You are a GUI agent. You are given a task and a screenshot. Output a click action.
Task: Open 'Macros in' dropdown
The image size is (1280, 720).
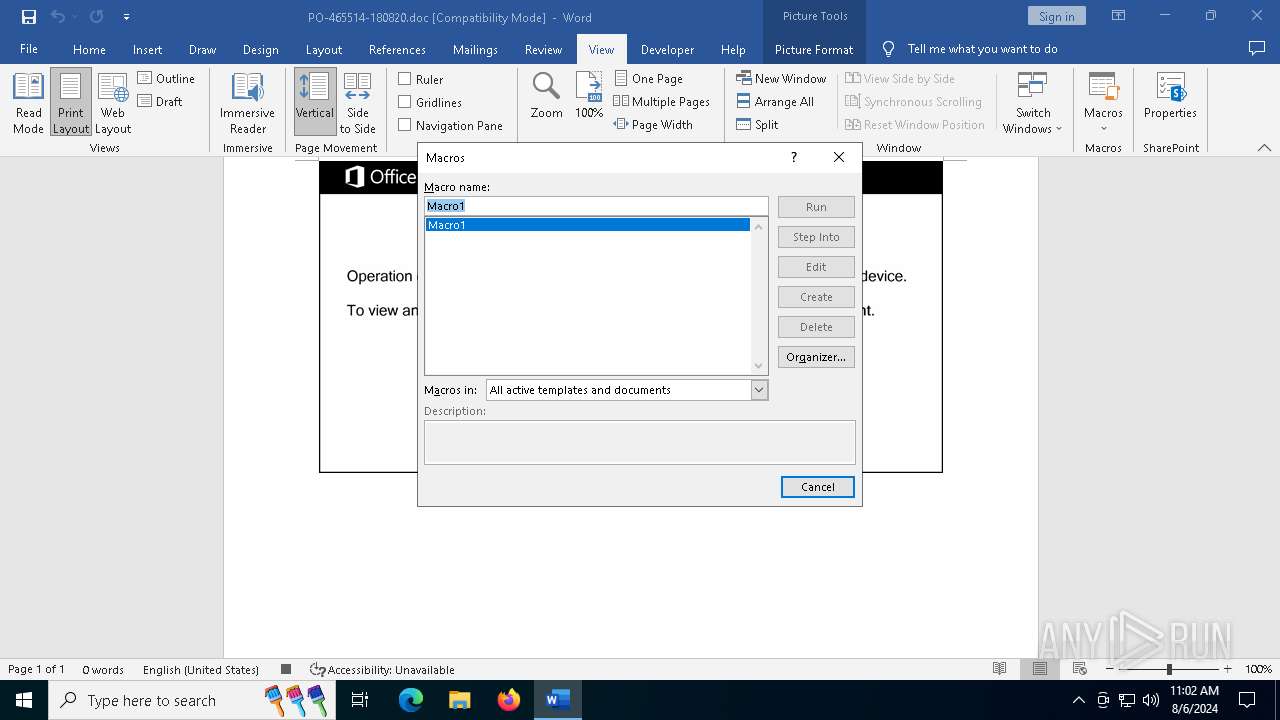759,390
